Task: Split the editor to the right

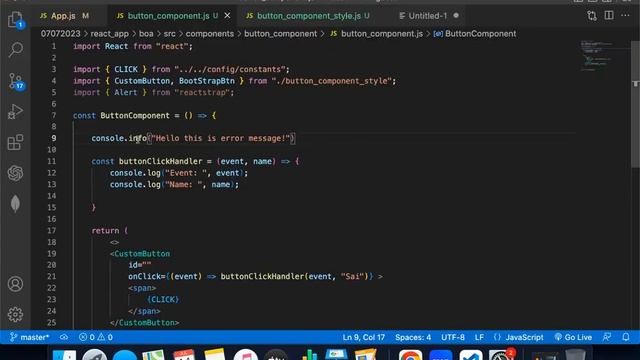Action: coord(609,16)
